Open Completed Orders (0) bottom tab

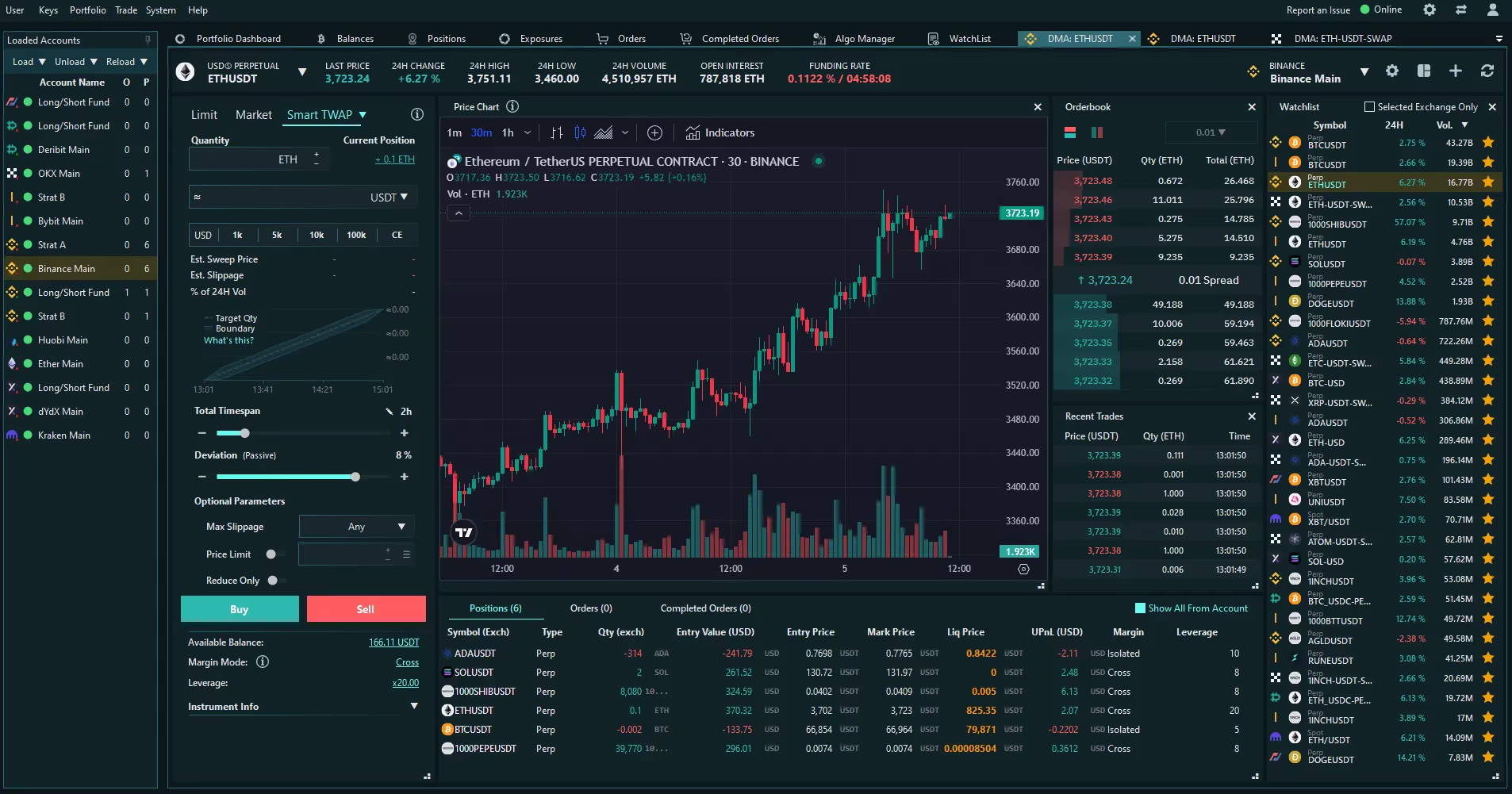pyautogui.click(x=705, y=608)
